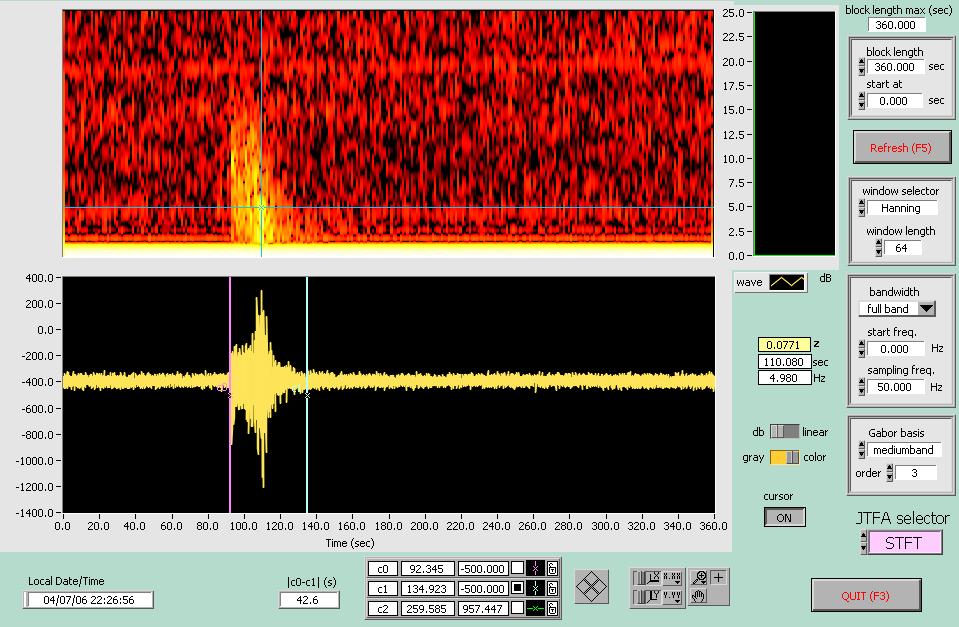Click the padlock icon for cursor c2

point(552,609)
